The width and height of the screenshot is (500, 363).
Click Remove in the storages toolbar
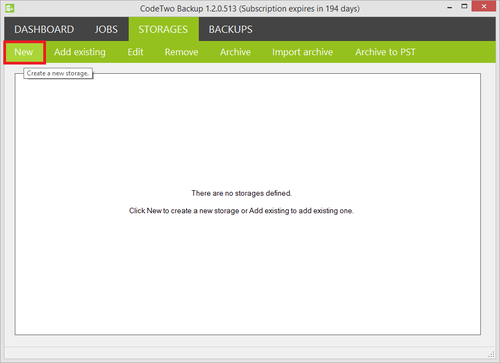[x=181, y=52]
